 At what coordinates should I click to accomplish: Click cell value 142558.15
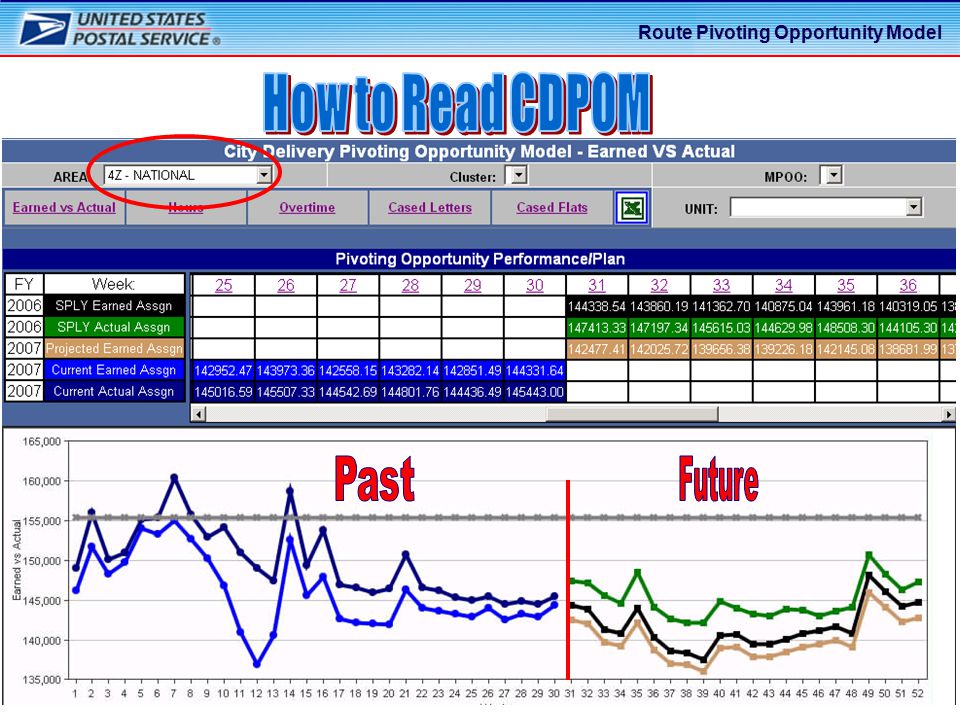[x=348, y=370]
